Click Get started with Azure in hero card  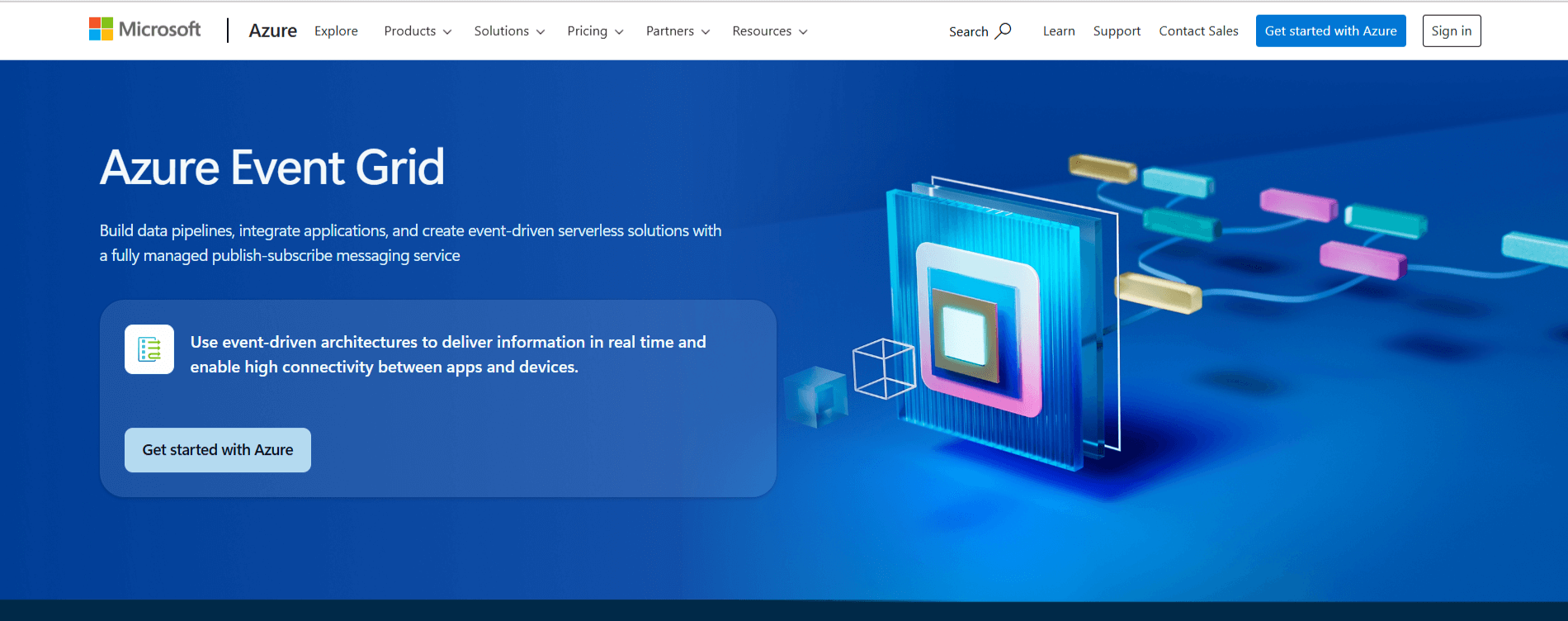pos(218,450)
